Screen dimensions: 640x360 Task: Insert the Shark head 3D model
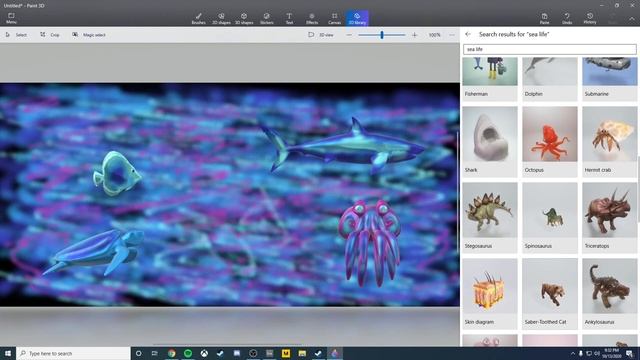pos(490,141)
